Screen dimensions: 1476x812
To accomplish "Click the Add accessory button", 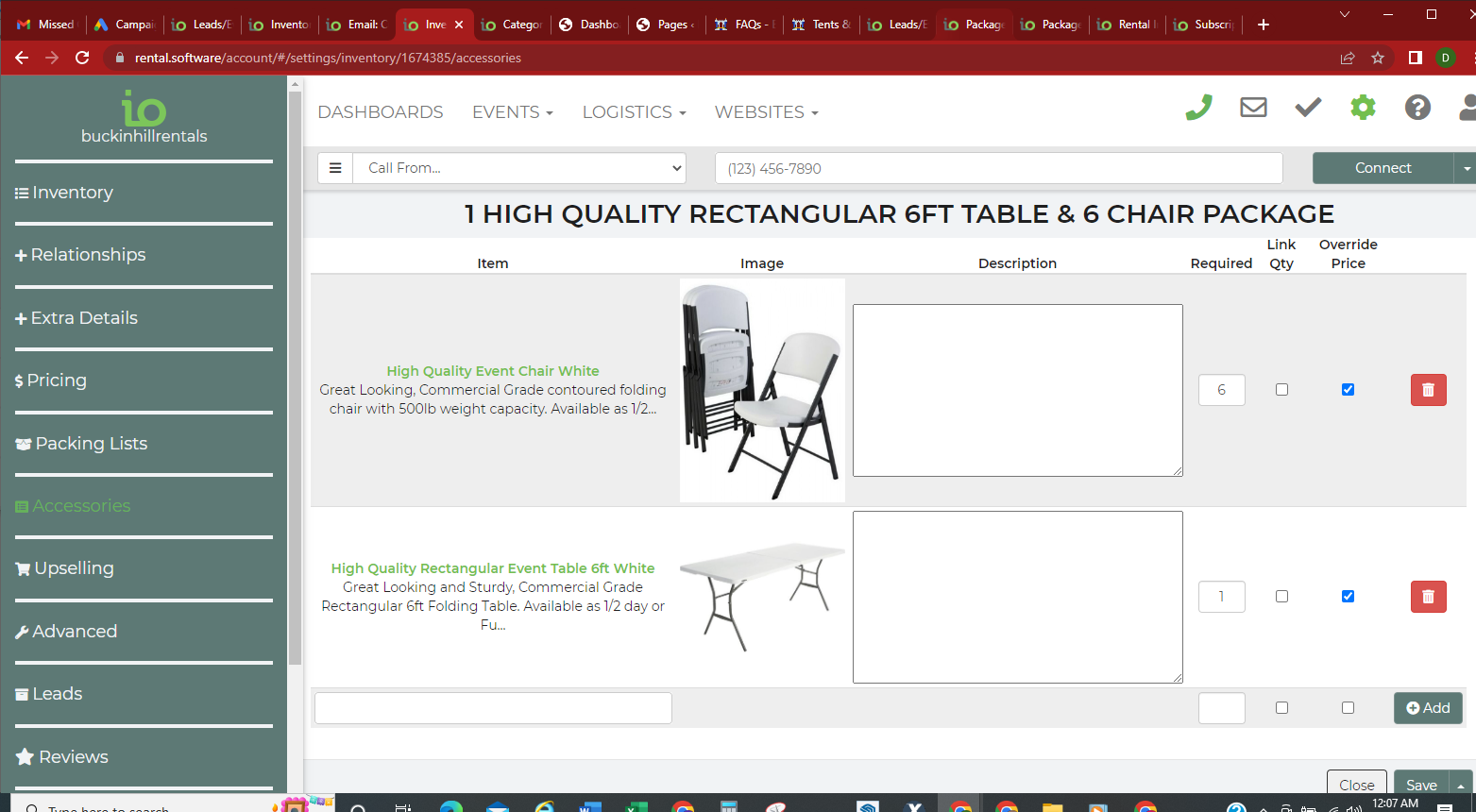I will (1428, 708).
